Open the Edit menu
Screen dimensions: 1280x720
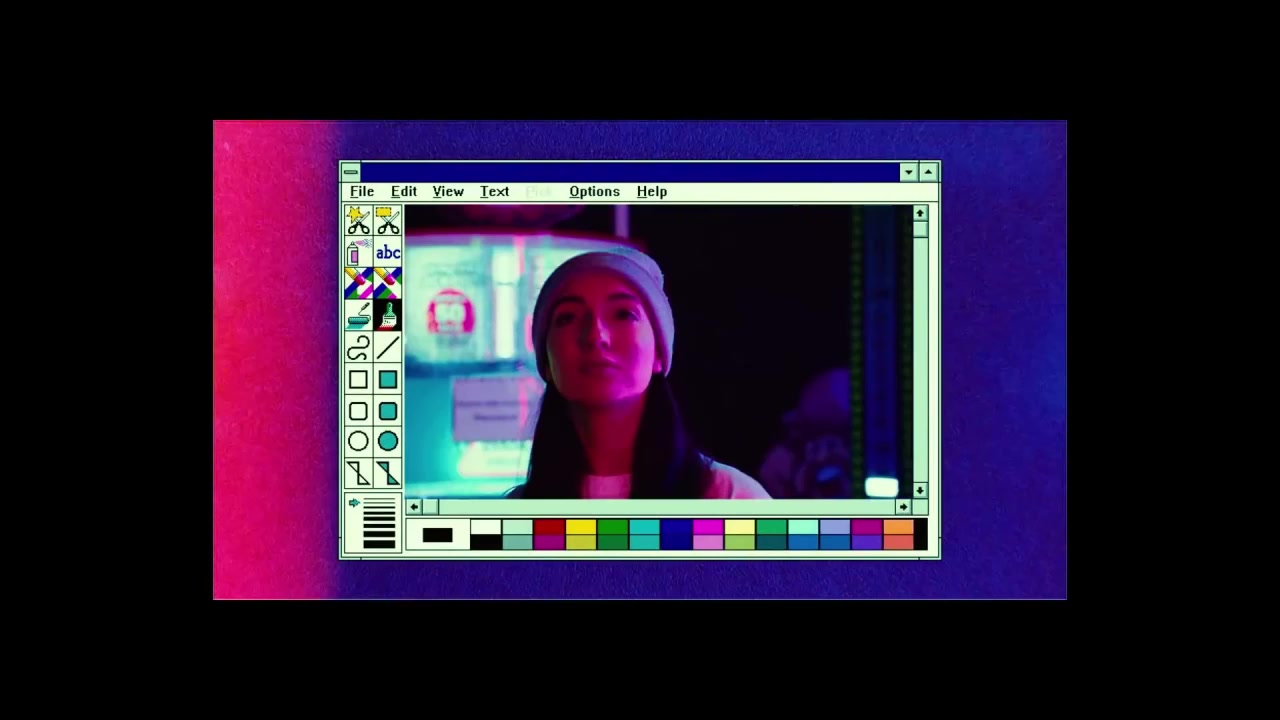tap(404, 191)
